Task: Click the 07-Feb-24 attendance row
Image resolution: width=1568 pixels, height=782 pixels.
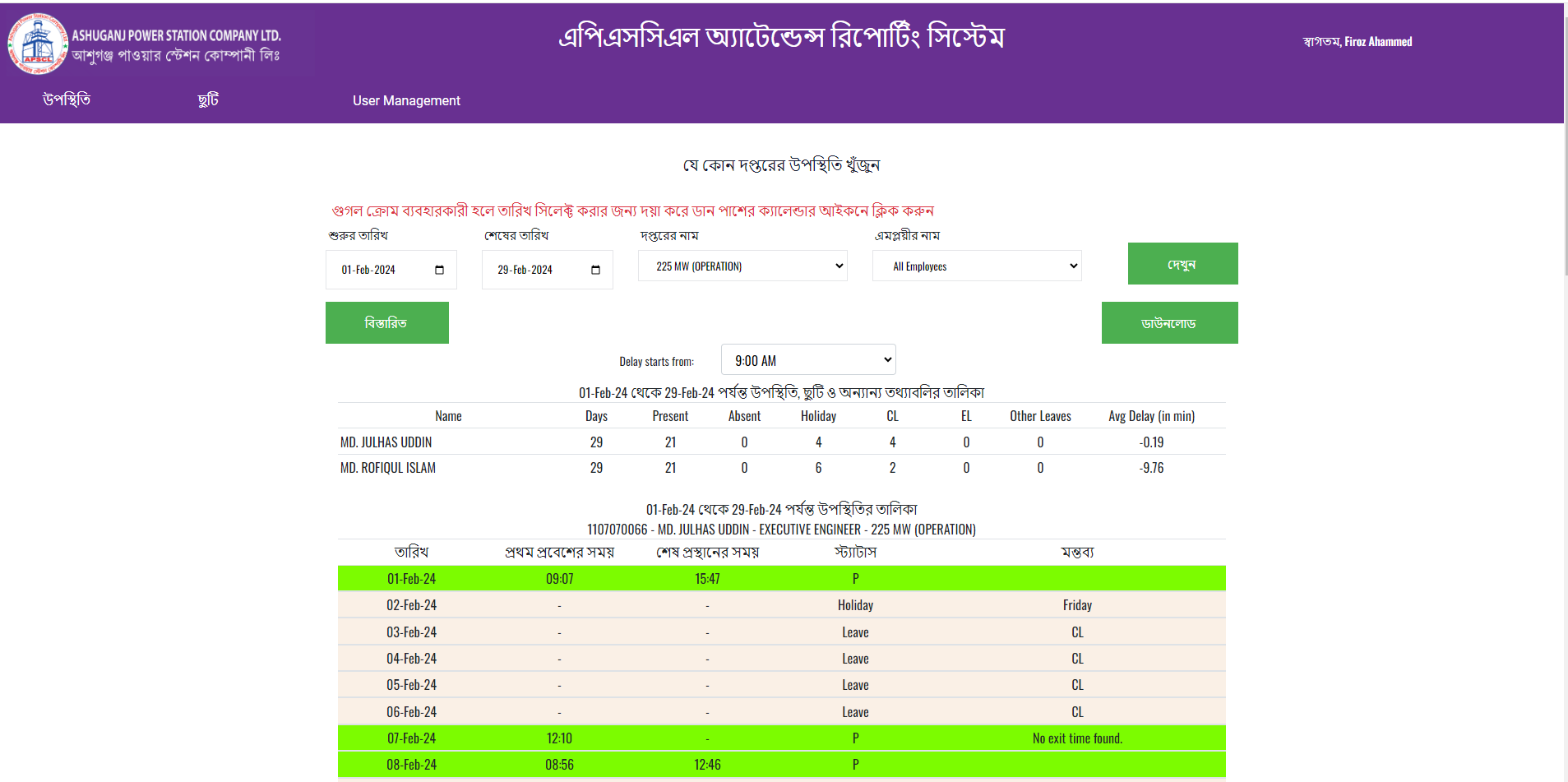Action: [781, 738]
